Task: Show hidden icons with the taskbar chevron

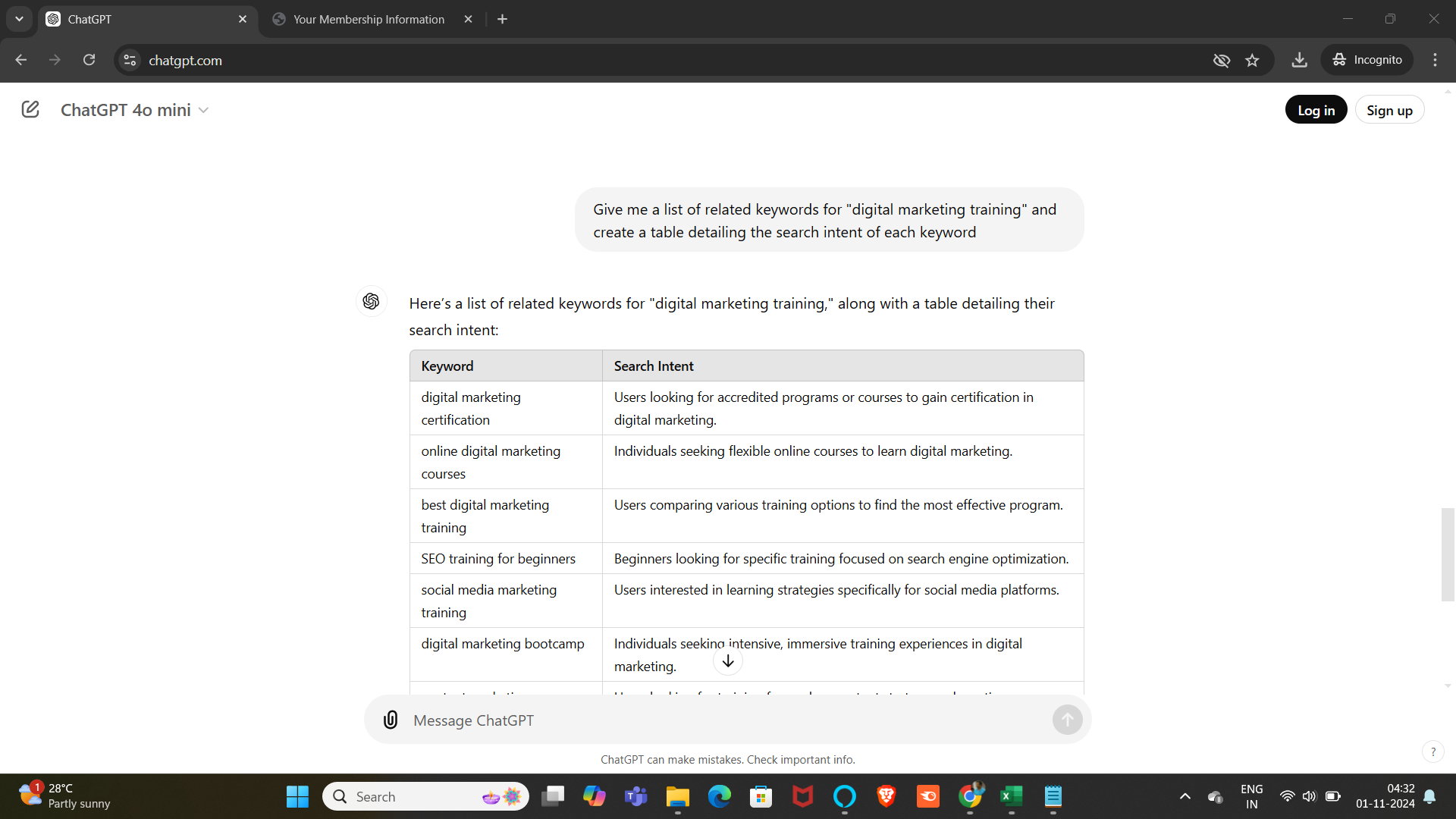Action: pos(1185,796)
